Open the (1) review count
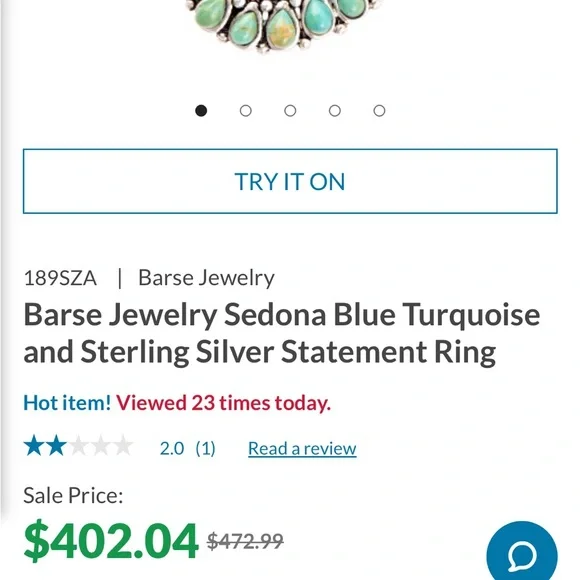The width and height of the screenshot is (580, 580). (x=205, y=449)
